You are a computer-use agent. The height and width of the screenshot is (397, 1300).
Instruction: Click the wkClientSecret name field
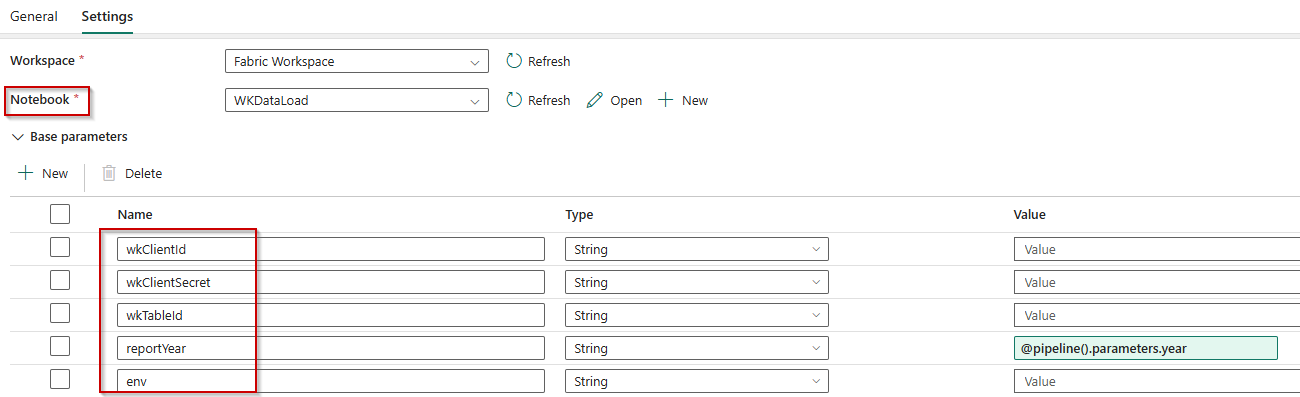coord(331,282)
